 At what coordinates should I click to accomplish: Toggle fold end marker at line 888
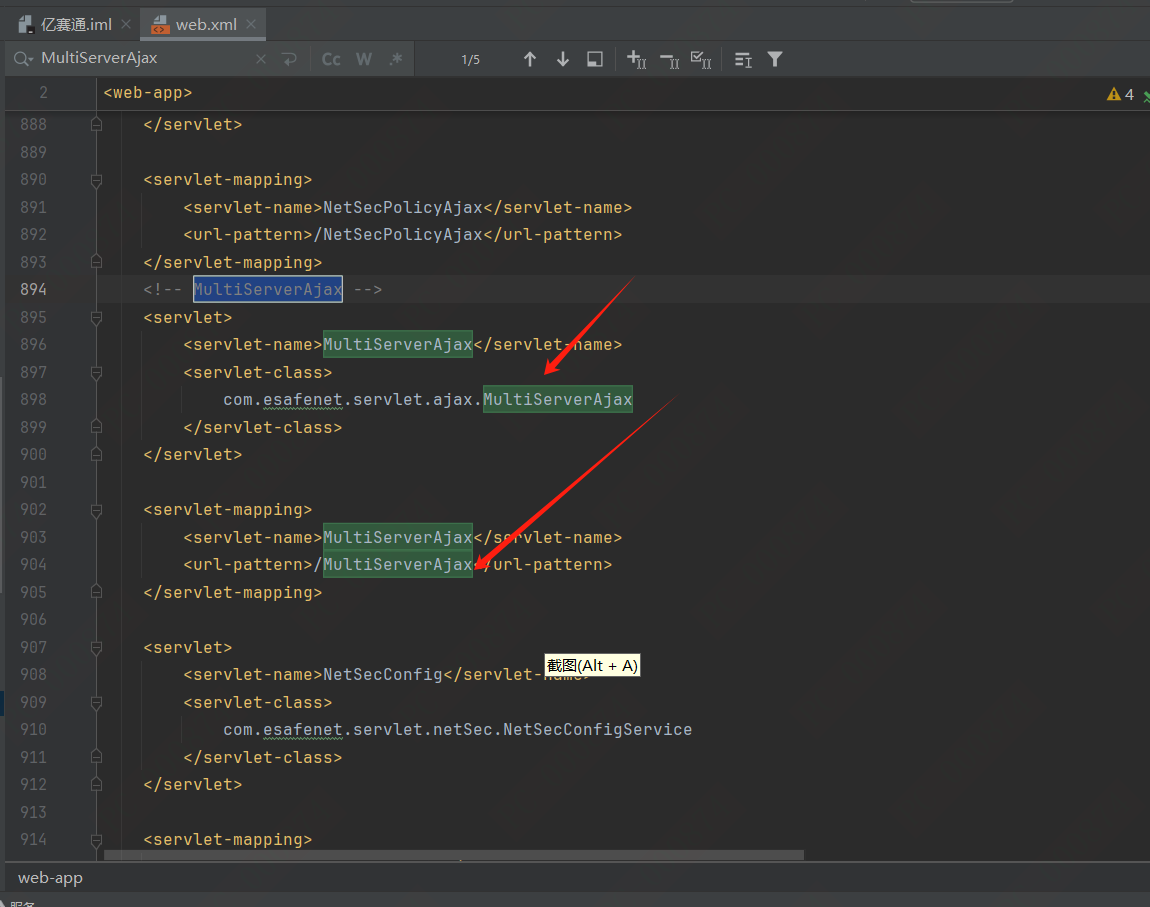click(x=96, y=125)
